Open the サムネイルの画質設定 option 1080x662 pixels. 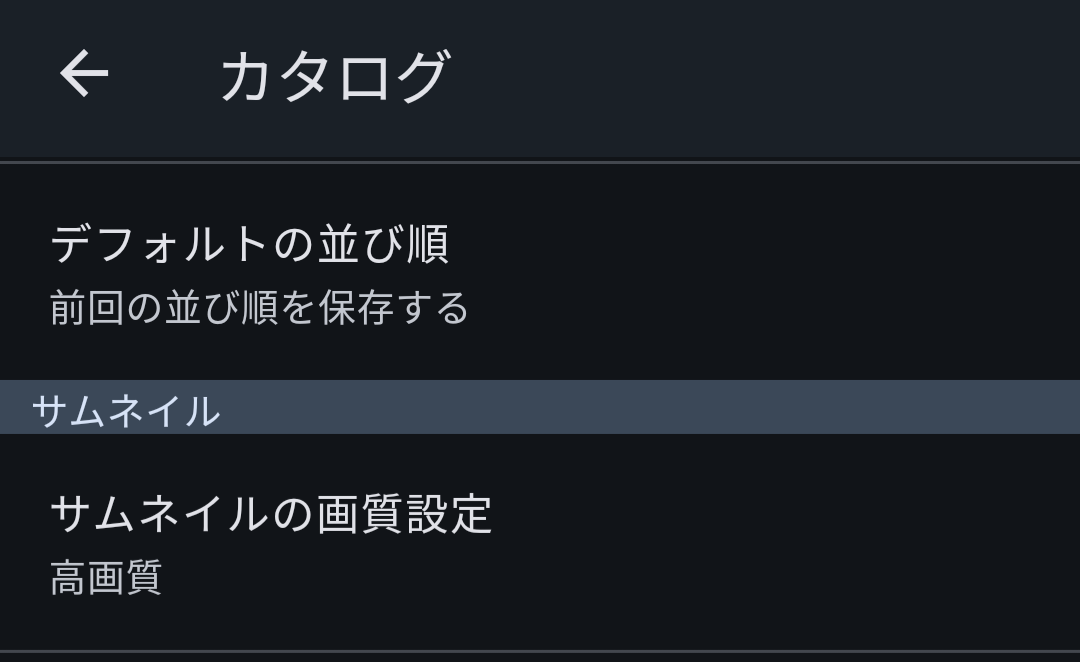[x=540, y=542]
